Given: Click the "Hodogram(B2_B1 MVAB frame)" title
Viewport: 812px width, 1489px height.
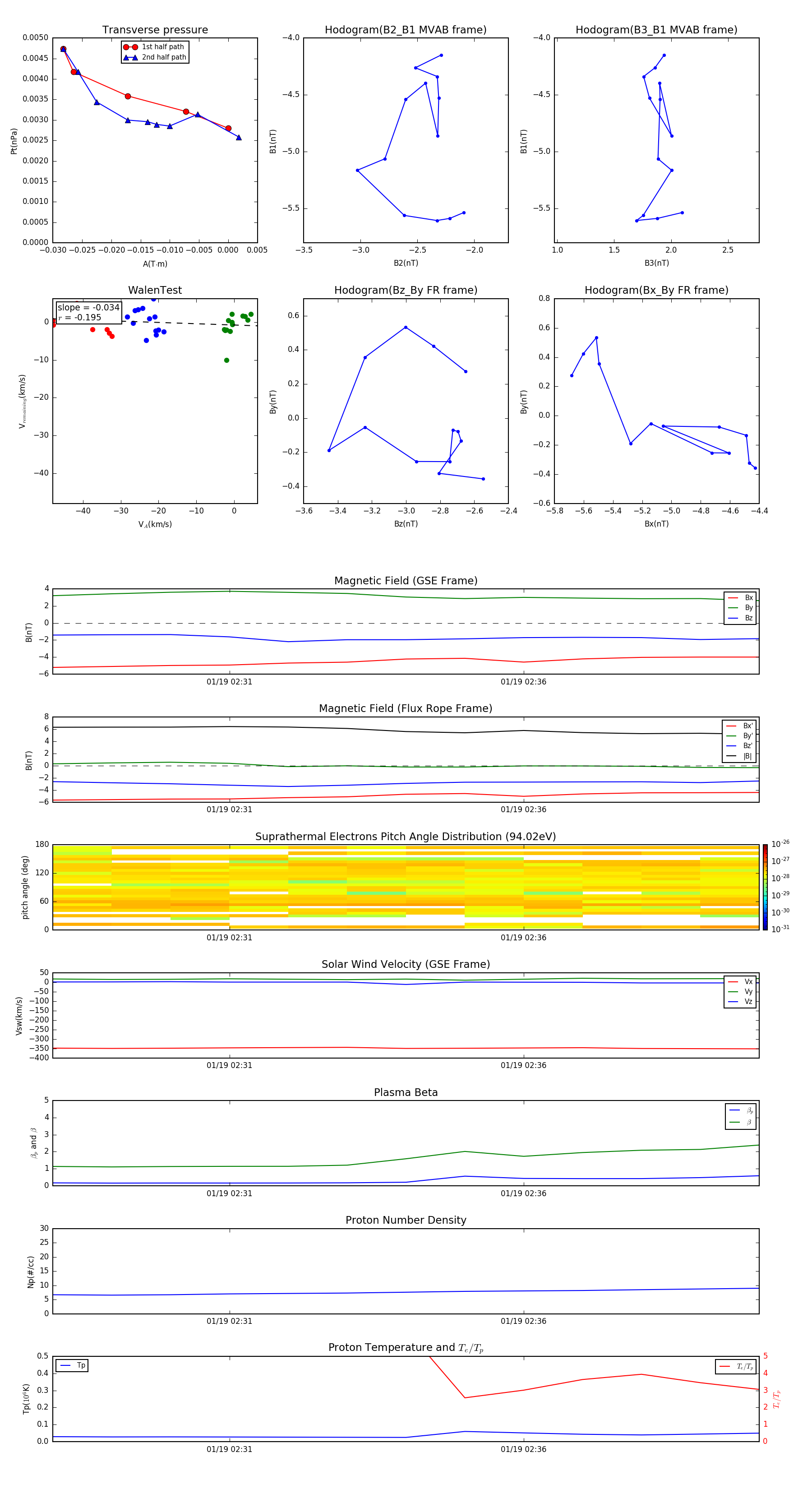Looking at the screenshot, I should point(406,30).
